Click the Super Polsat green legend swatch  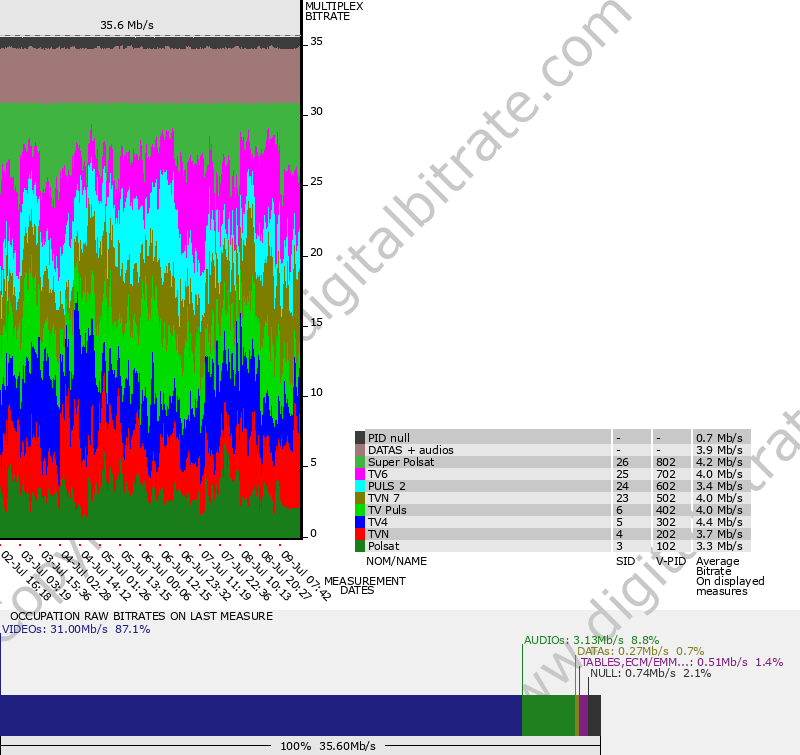point(360,462)
